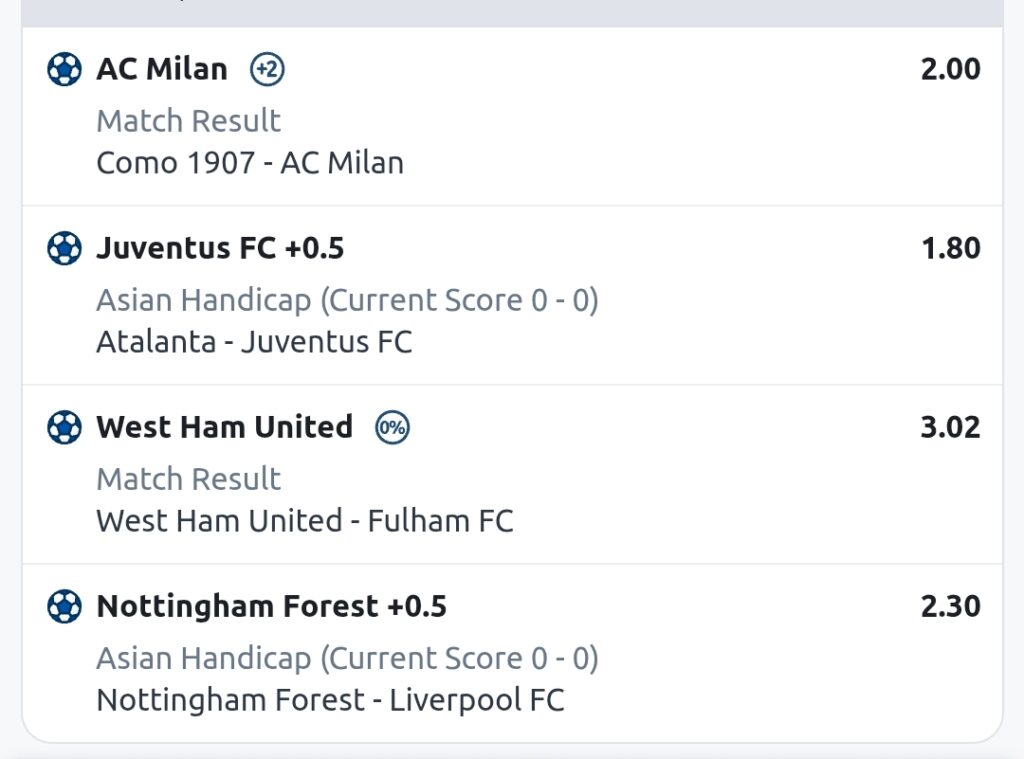Select the 3.02 odds for West Ham United
This screenshot has height=759, width=1024.
point(950,427)
